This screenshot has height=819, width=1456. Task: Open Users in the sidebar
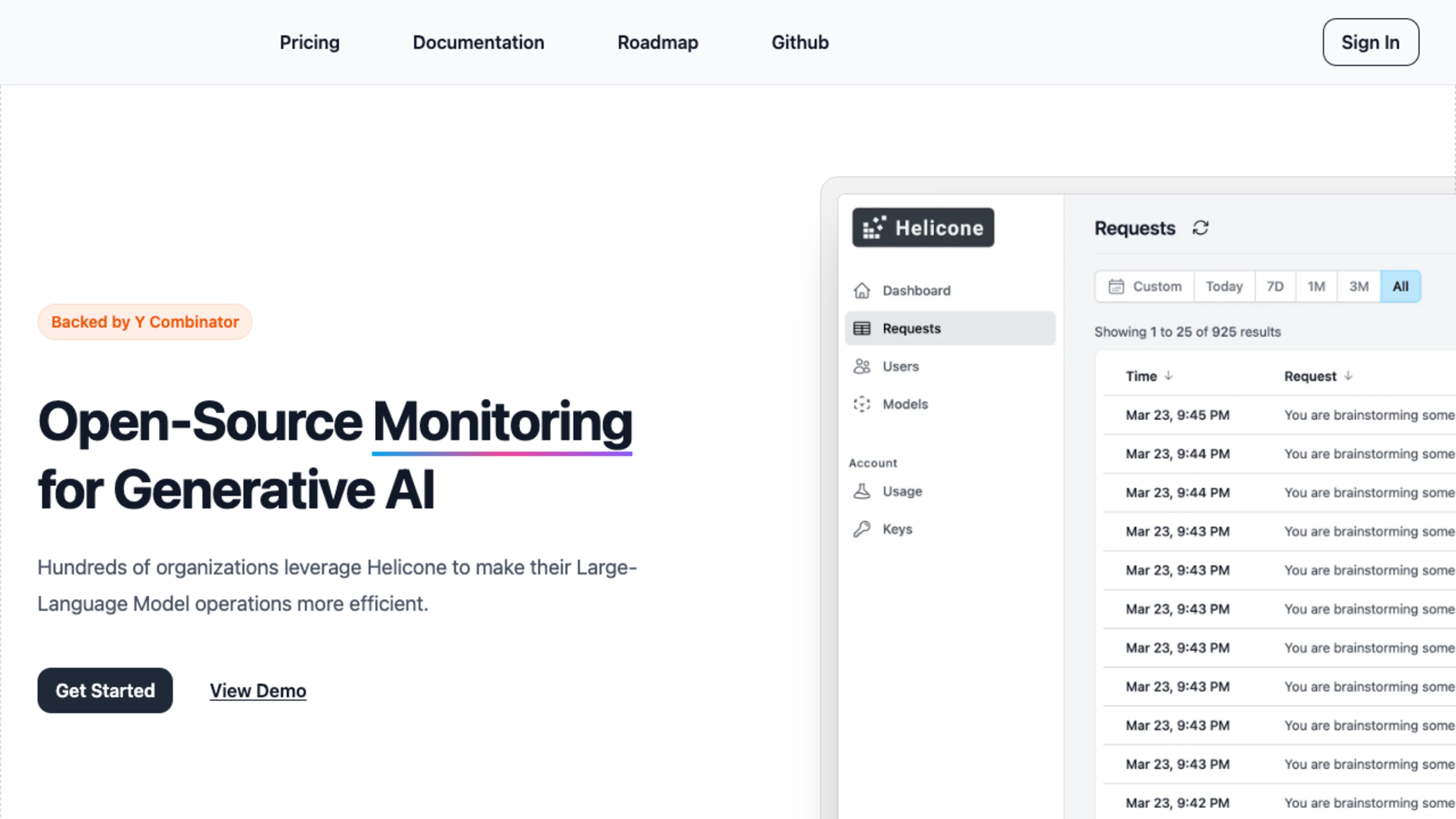[x=950, y=366]
